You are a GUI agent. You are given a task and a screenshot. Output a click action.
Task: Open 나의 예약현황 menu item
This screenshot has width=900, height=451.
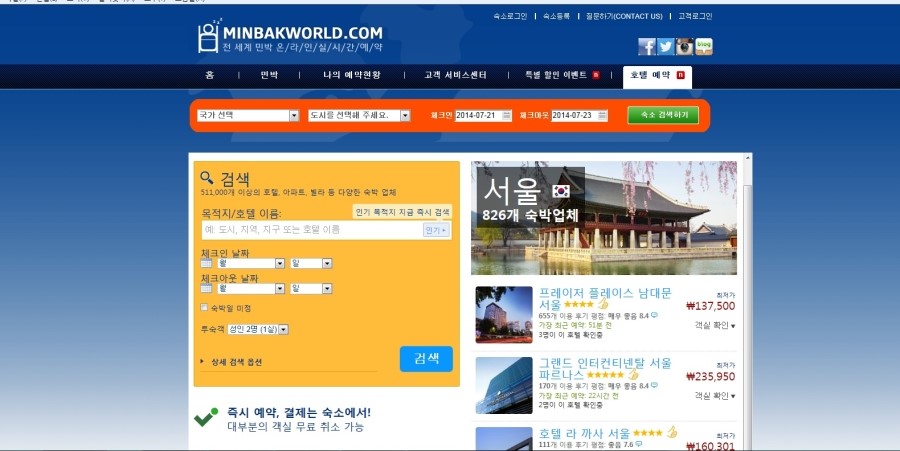point(352,75)
